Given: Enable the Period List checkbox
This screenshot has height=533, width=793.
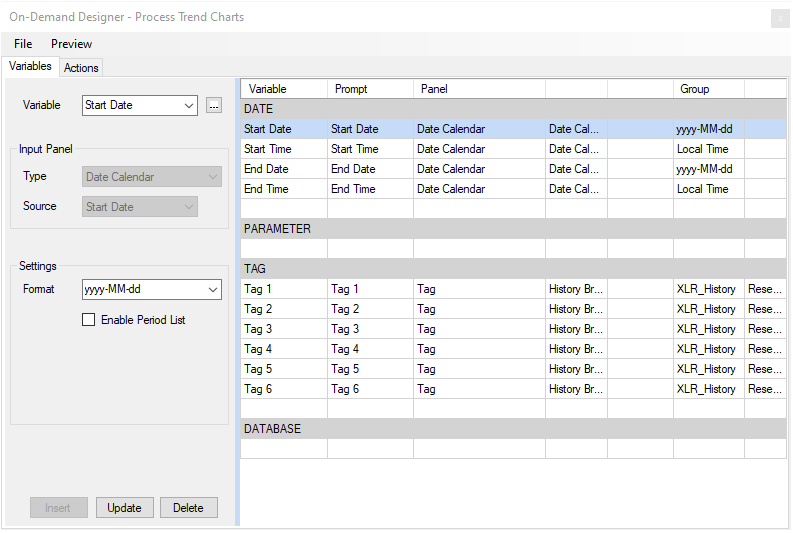Looking at the screenshot, I should click(89, 320).
